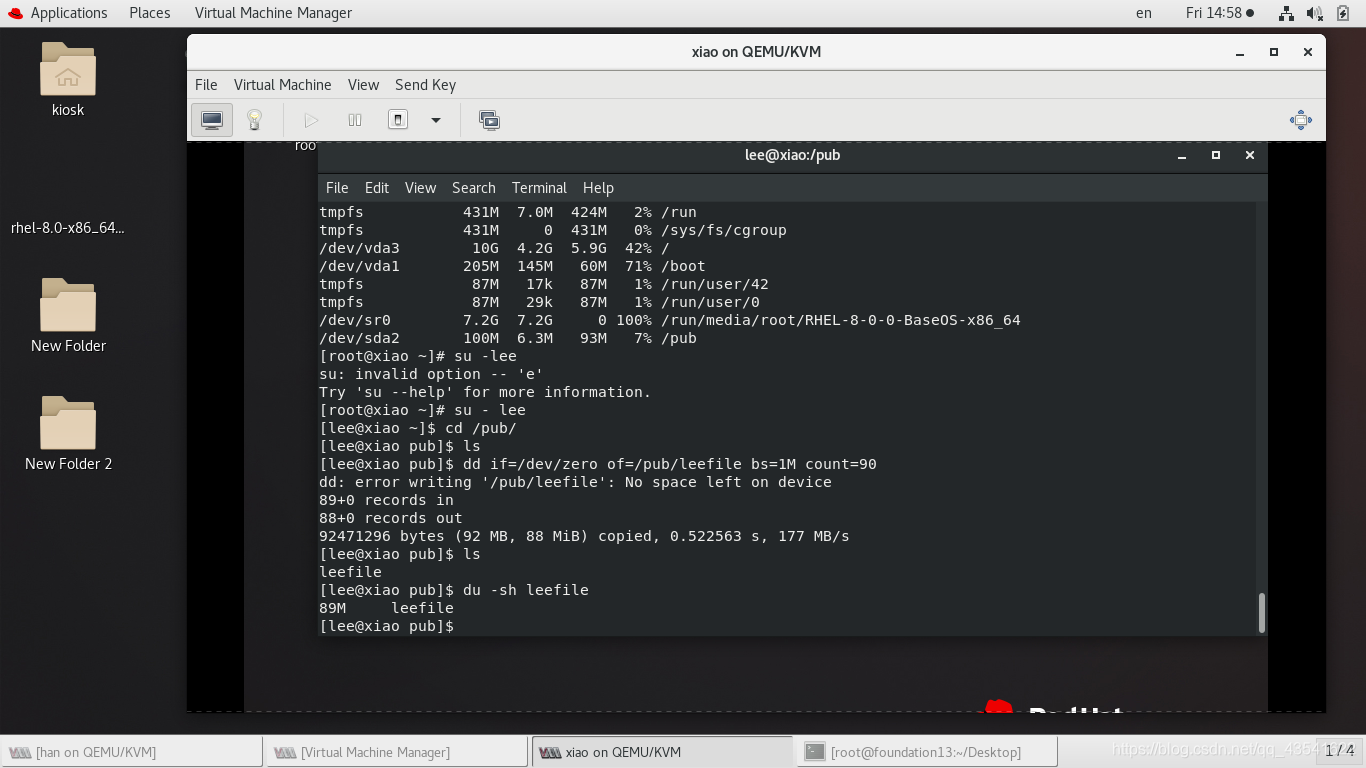The width and height of the screenshot is (1366, 768).
Task: Open the terminal Edit menu
Action: (377, 188)
